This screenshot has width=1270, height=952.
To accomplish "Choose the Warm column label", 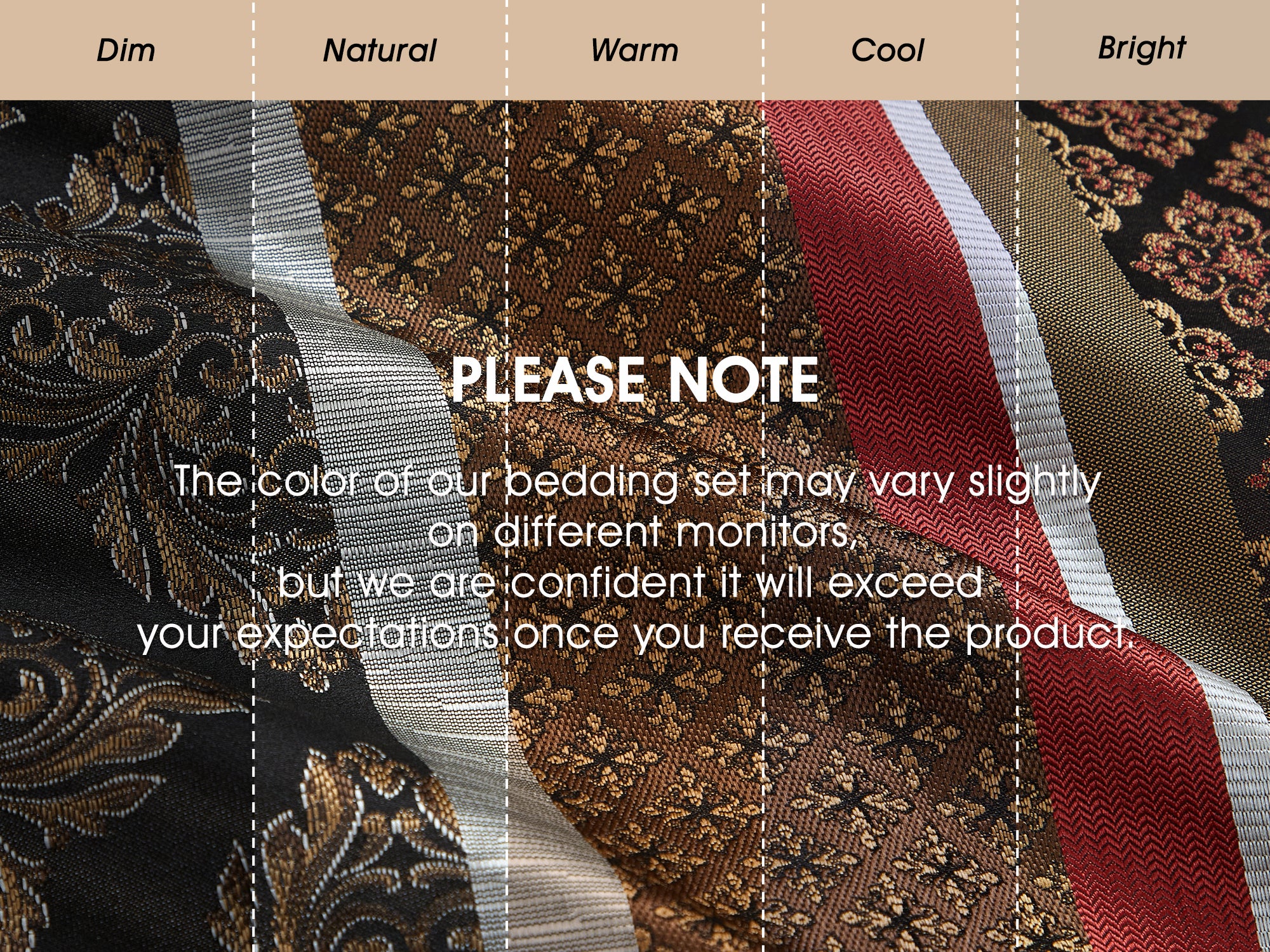I will tap(634, 50).
